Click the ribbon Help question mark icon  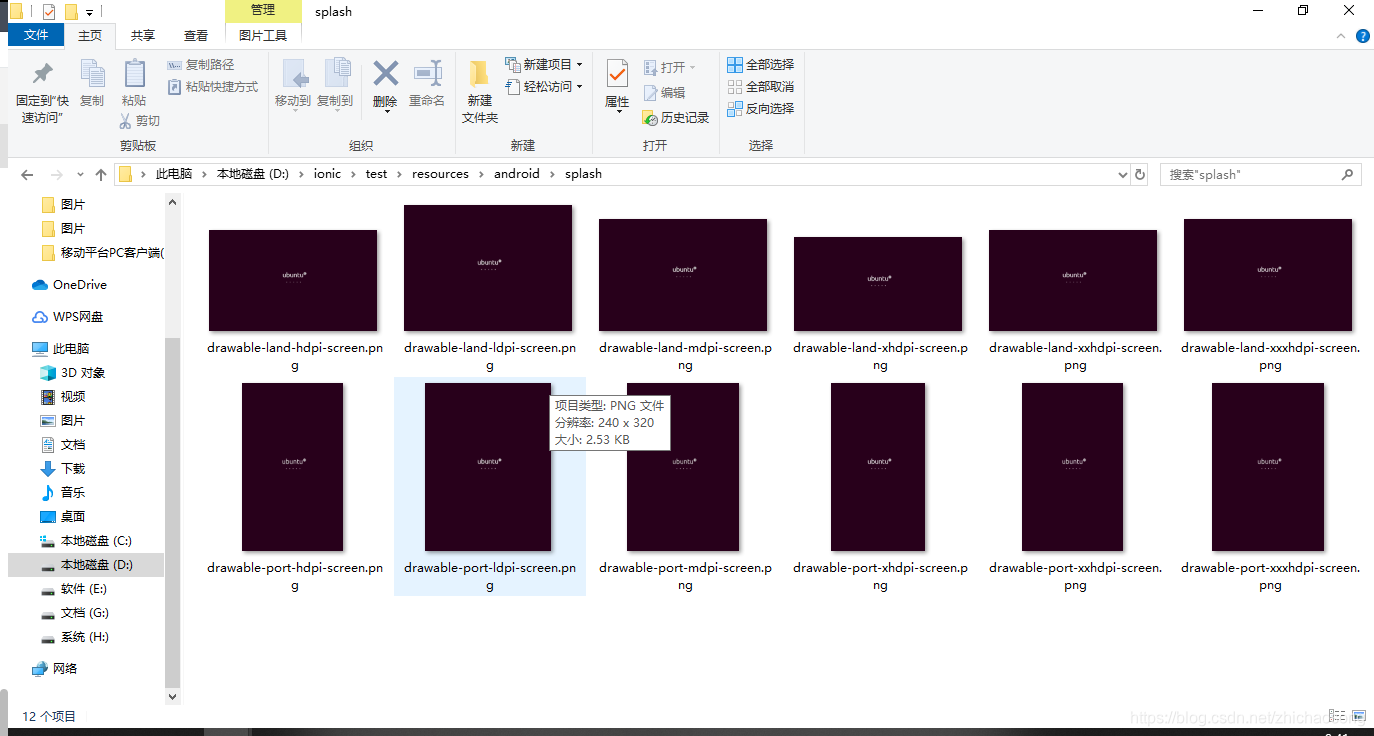coord(1362,36)
